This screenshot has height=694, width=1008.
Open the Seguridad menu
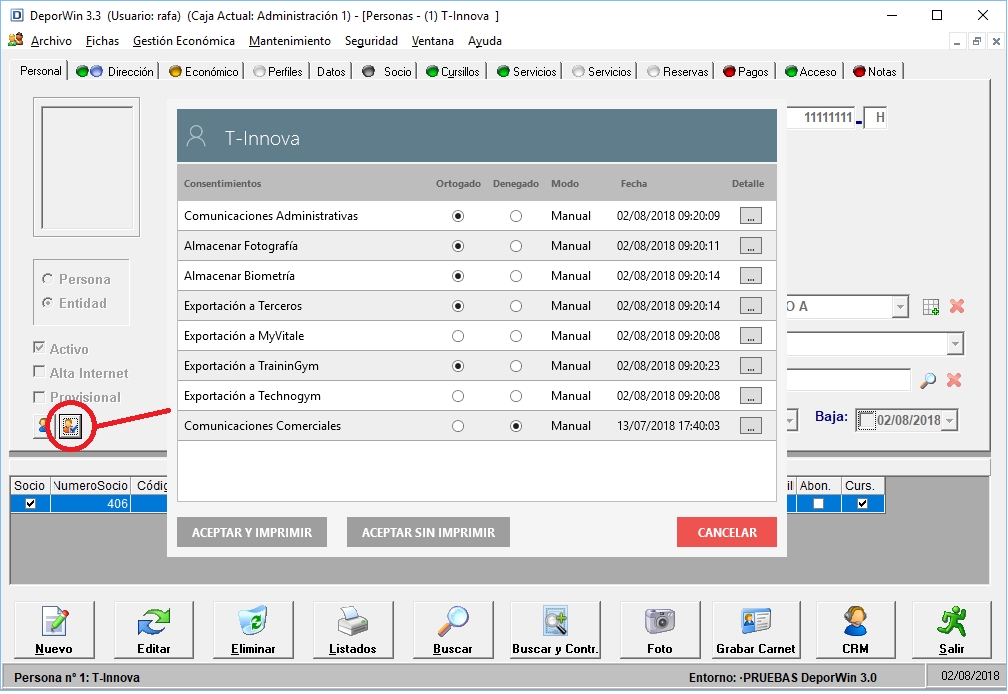tap(371, 41)
